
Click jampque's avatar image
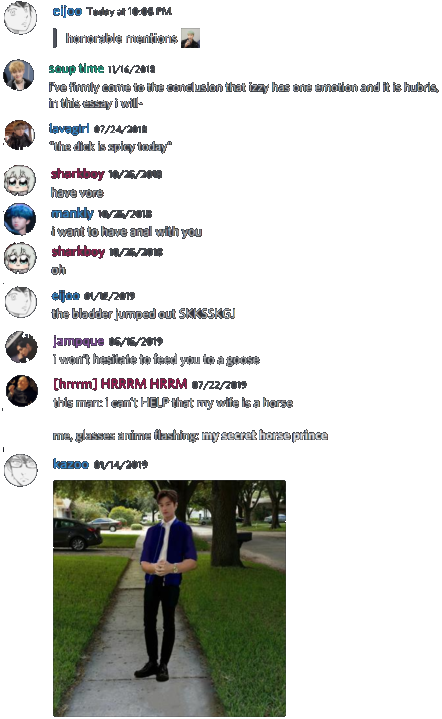click(21, 347)
